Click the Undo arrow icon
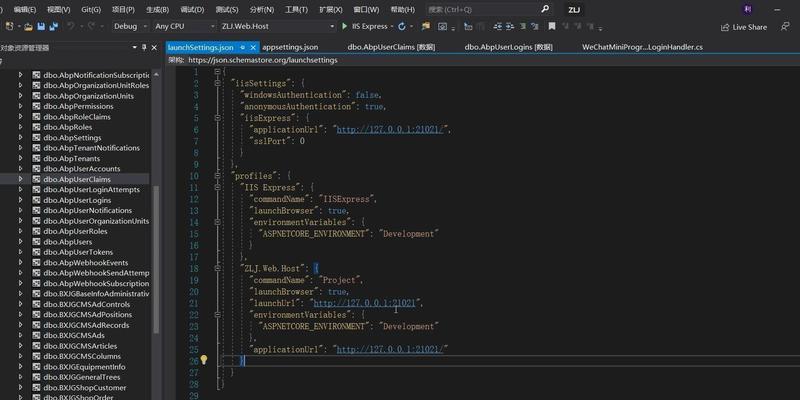This screenshot has height=400, width=800. (71, 27)
